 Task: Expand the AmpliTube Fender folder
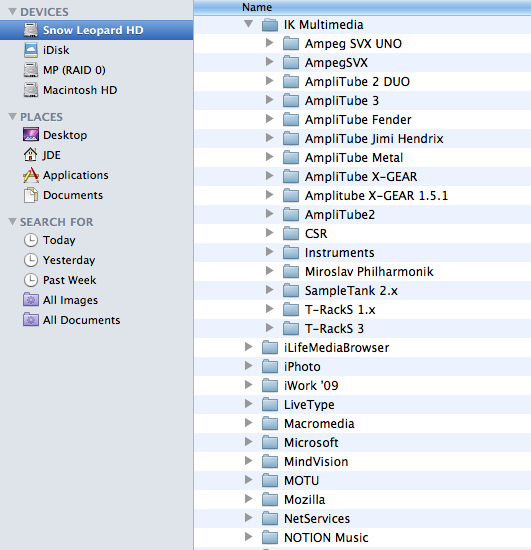(x=269, y=119)
